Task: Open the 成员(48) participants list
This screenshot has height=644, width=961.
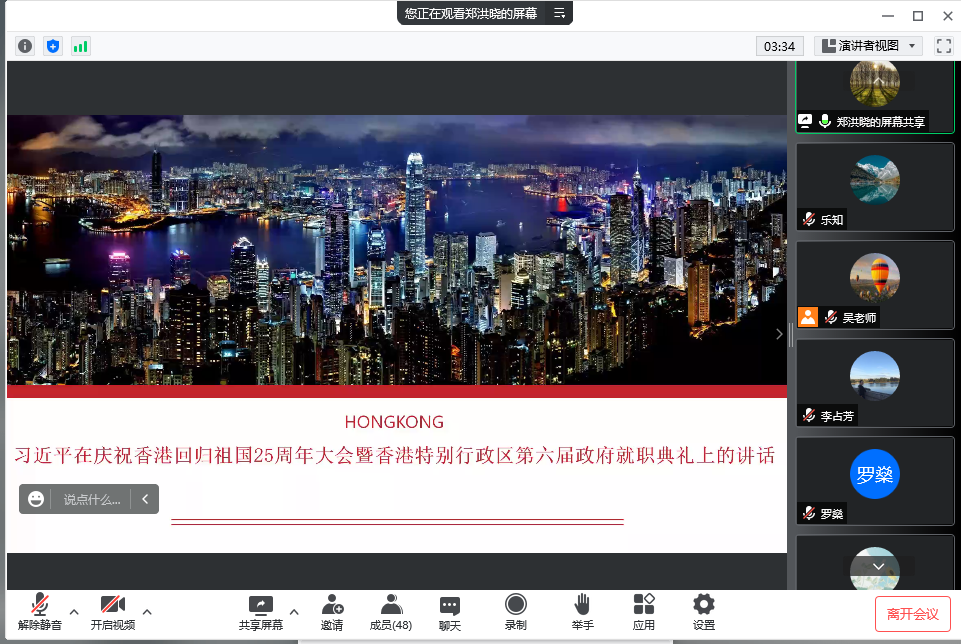Action: [391, 611]
